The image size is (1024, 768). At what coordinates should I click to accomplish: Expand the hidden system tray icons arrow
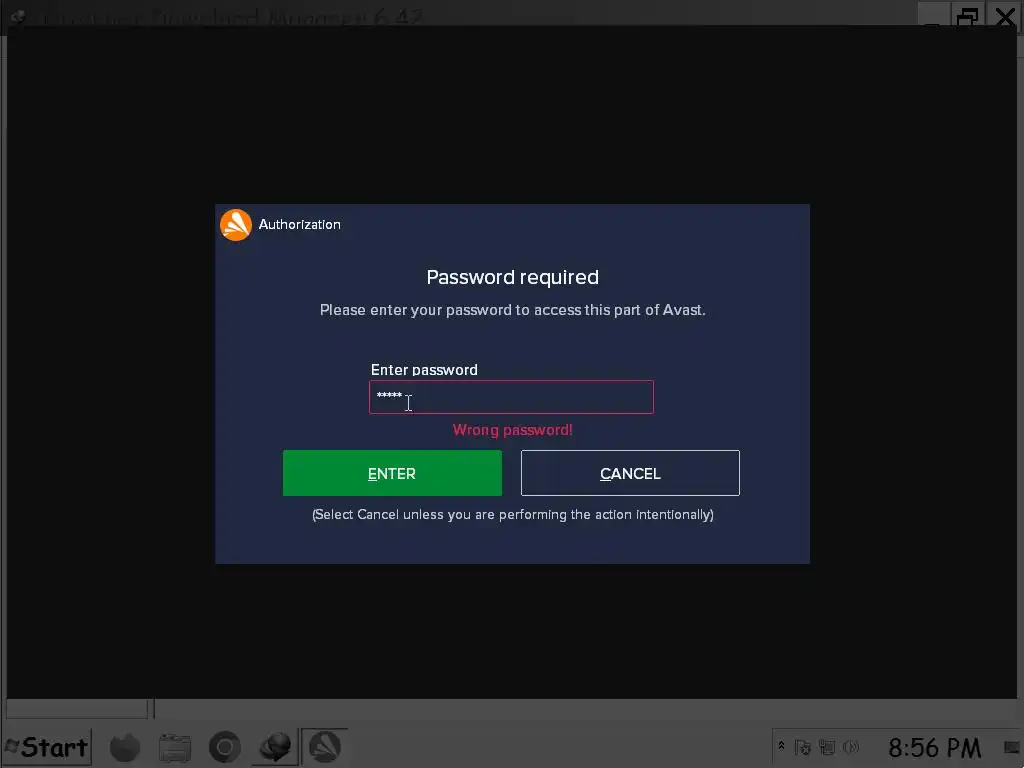781,745
